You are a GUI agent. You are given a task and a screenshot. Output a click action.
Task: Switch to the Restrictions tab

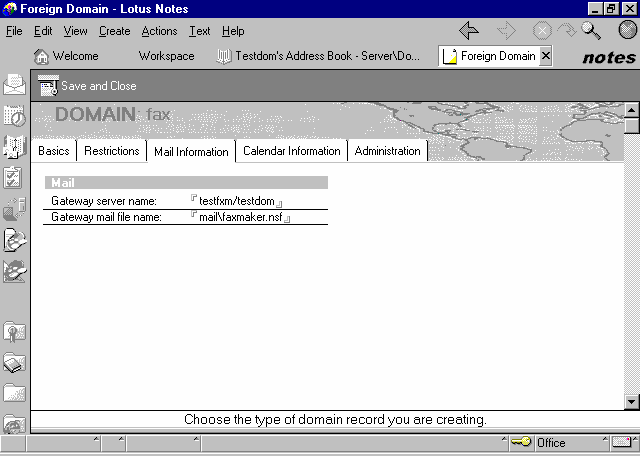tap(112, 151)
